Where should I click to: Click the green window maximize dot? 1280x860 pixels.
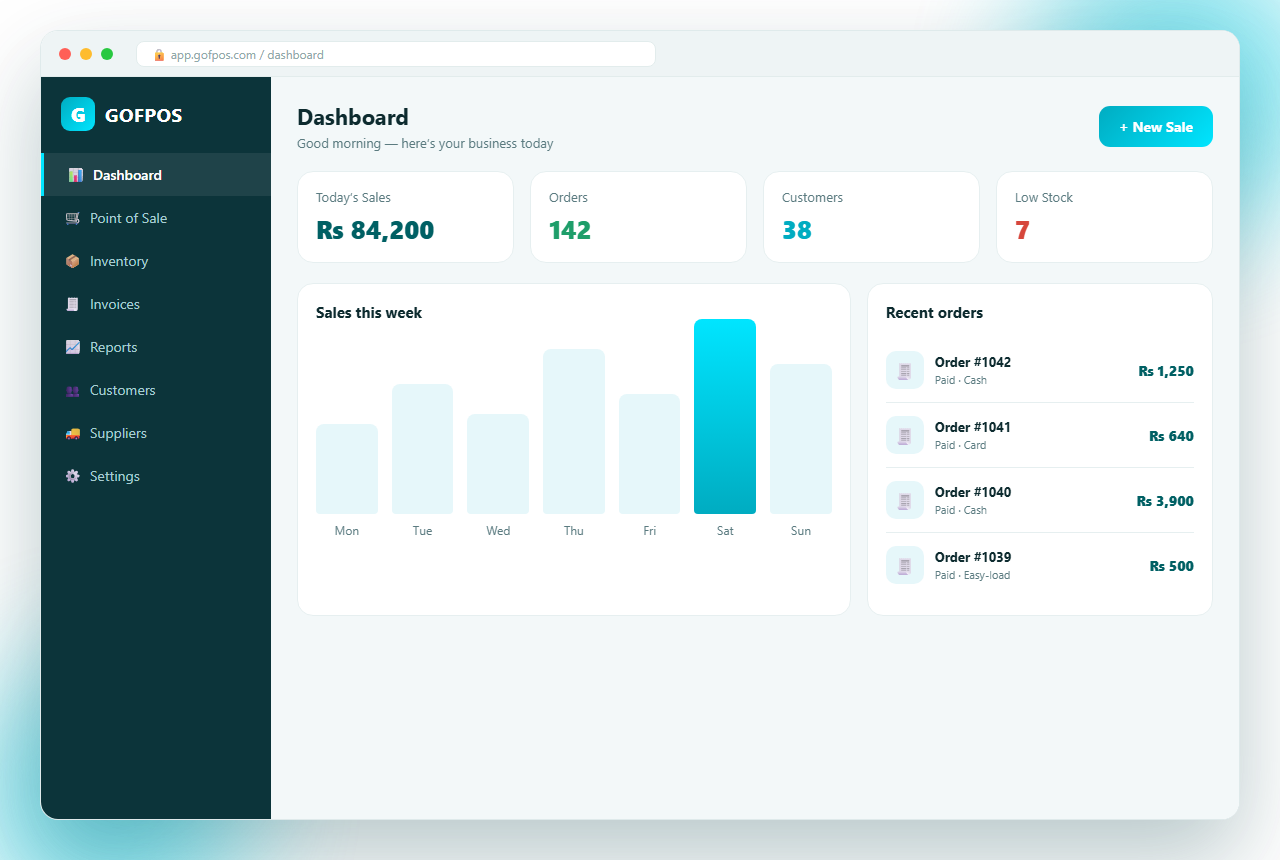click(107, 54)
